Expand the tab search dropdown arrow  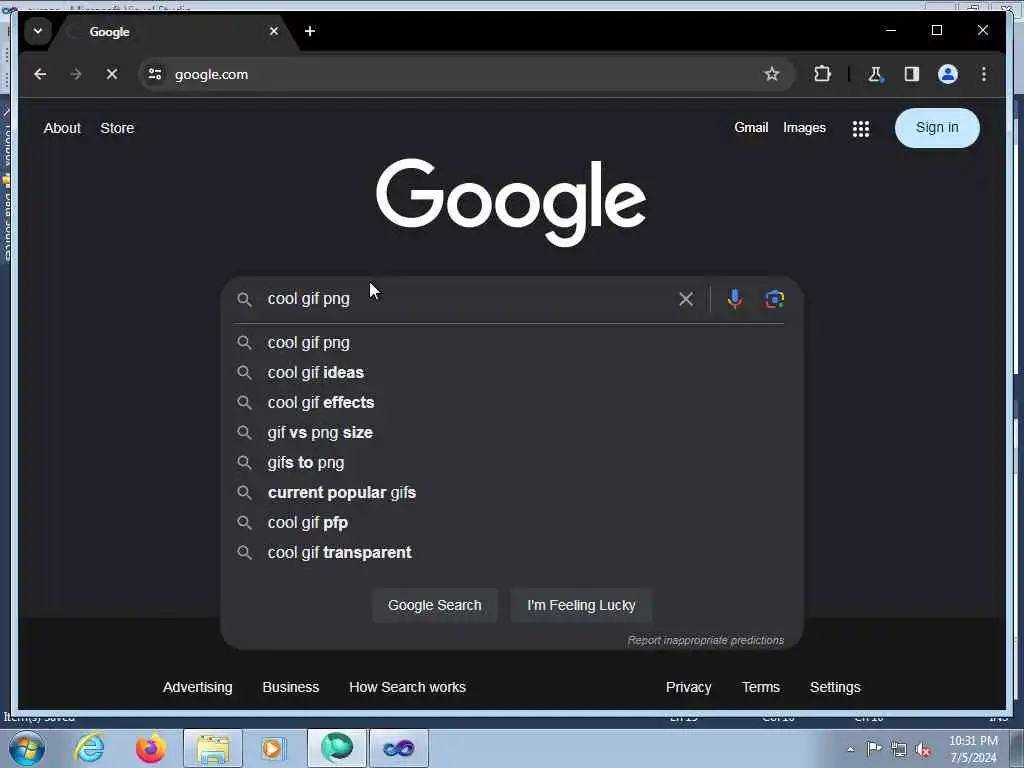[38, 31]
